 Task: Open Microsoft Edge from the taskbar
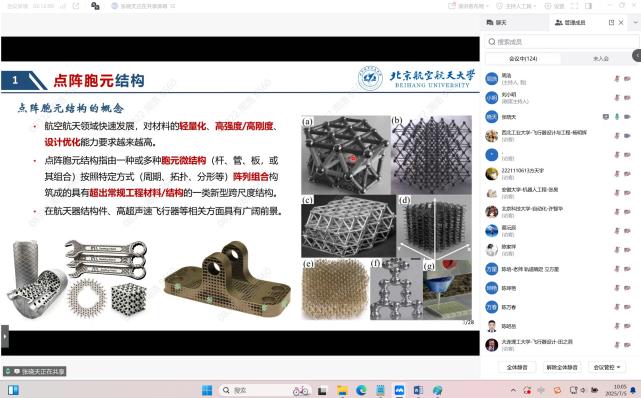(x=361, y=391)
